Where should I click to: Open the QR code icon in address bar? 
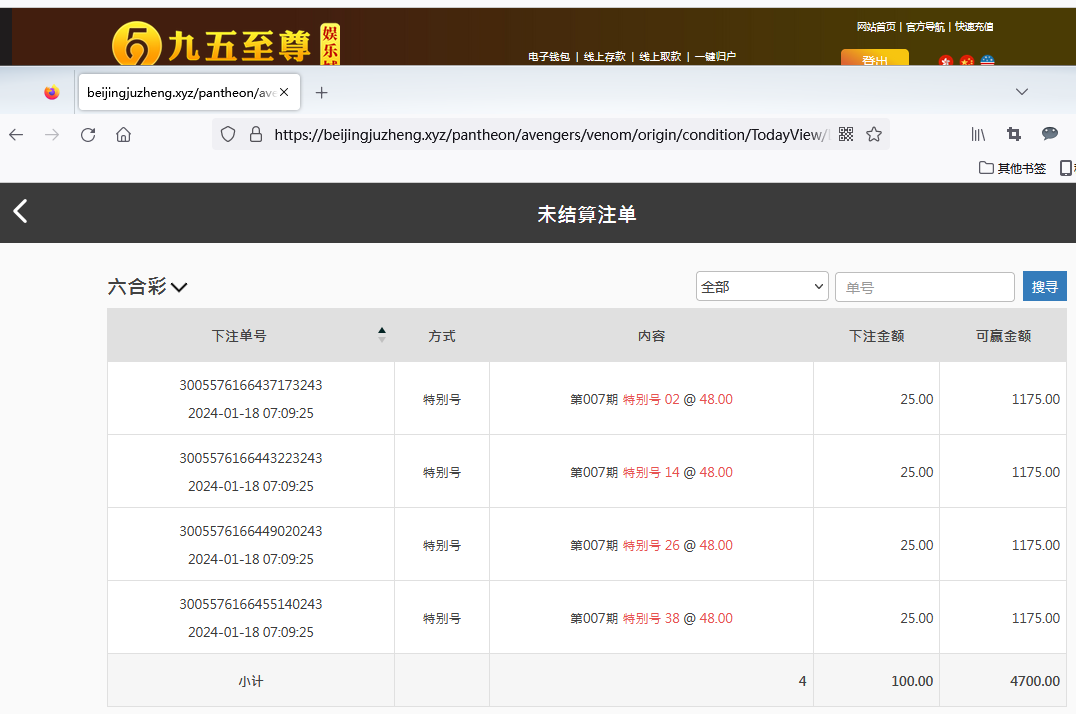(x=846, y=135)
